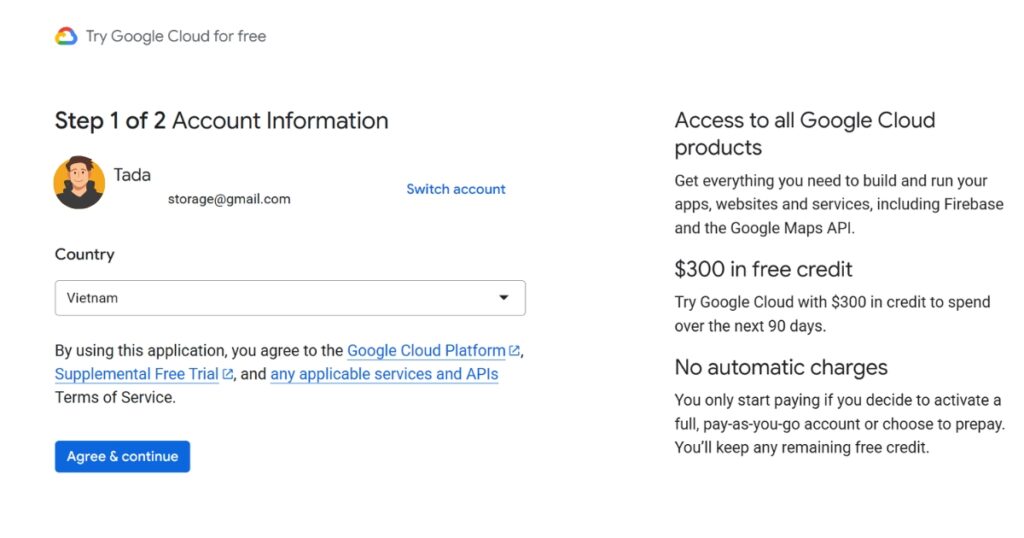1024x538 pixels.
Task: Open the Google Cloud Platform terms link
Action: (x=426, y=351)
